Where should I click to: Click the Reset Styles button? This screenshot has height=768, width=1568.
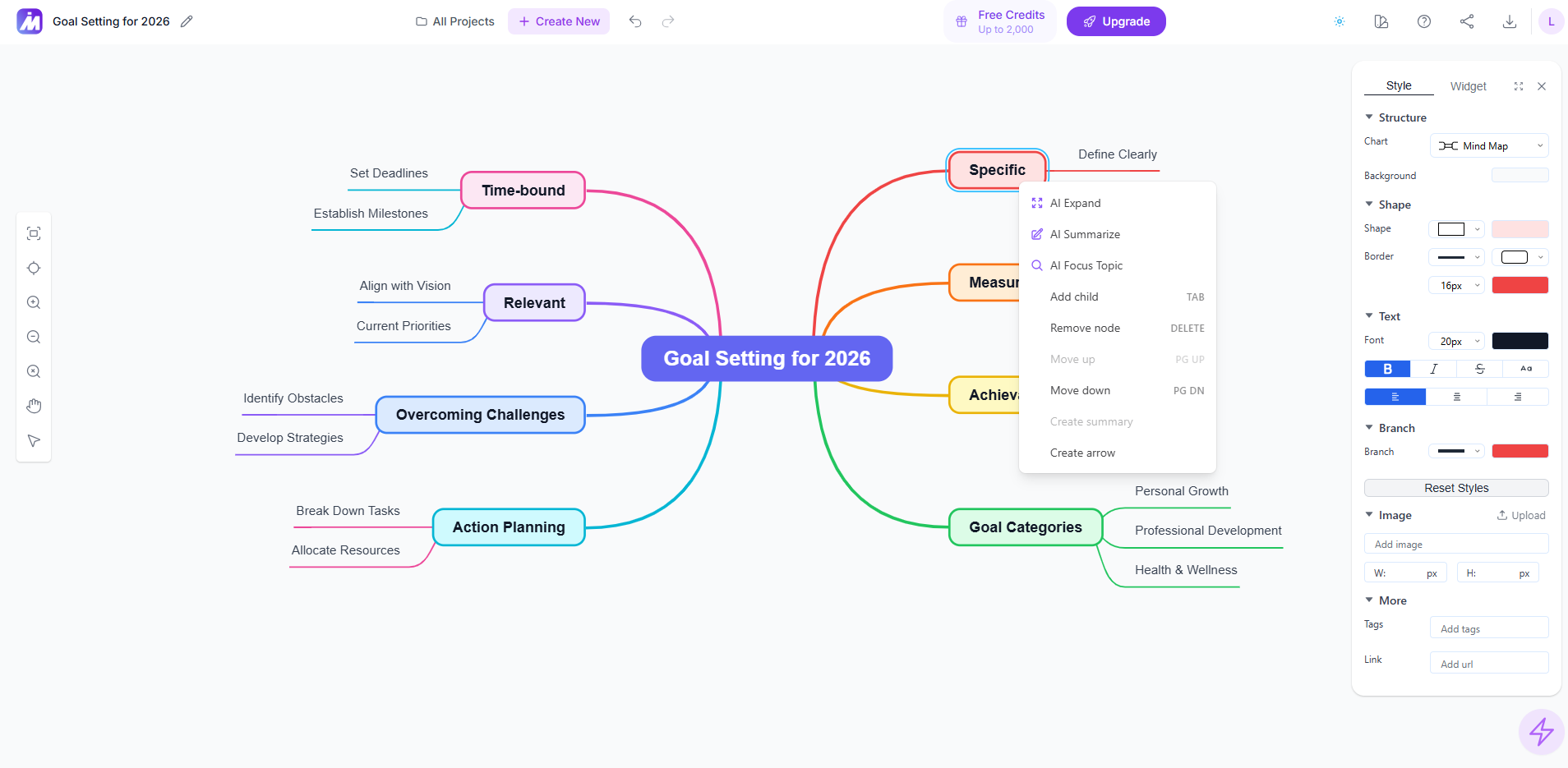(1455, 487)
